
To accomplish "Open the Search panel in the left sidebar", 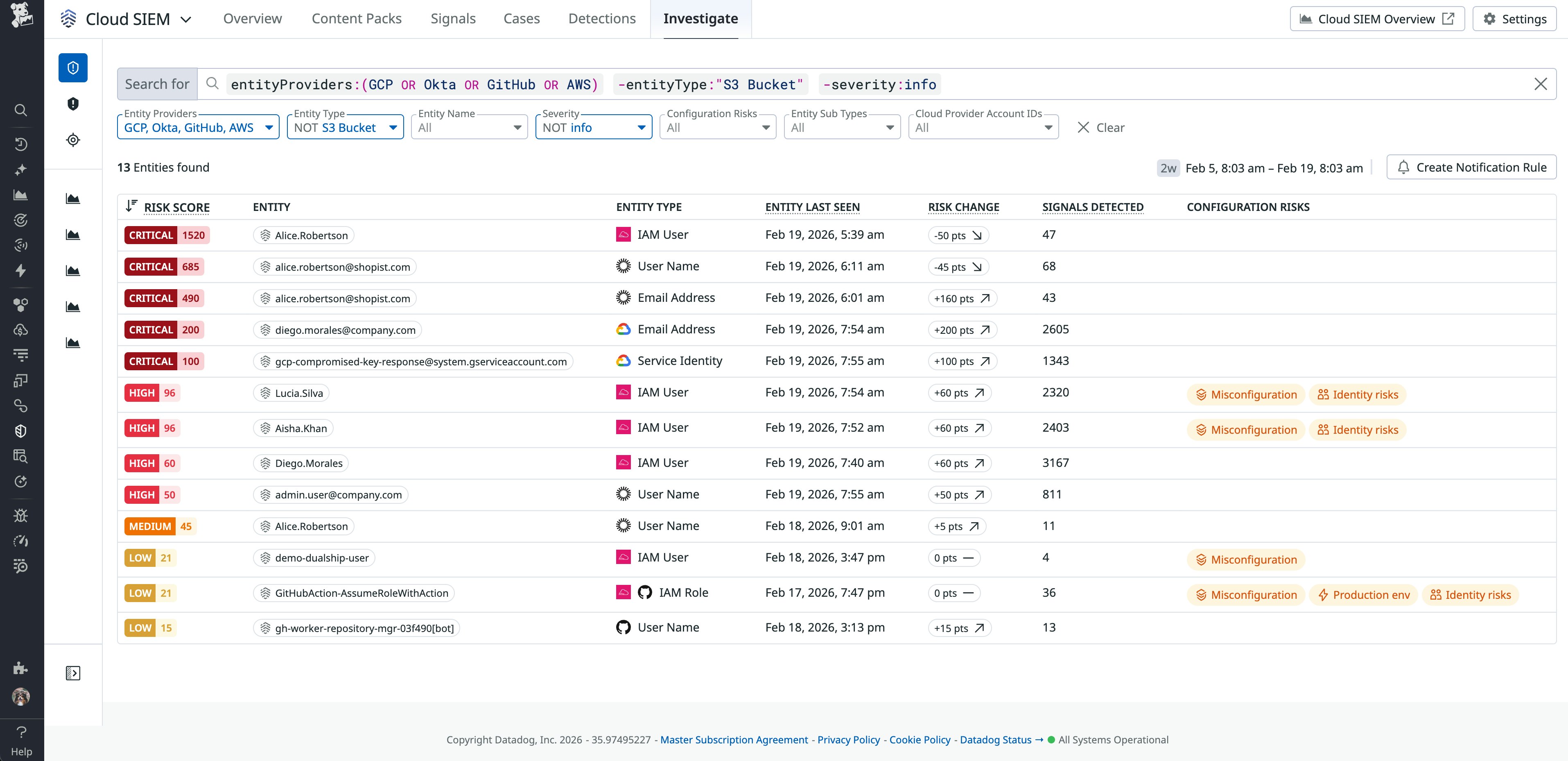I will tap(21, 110).
